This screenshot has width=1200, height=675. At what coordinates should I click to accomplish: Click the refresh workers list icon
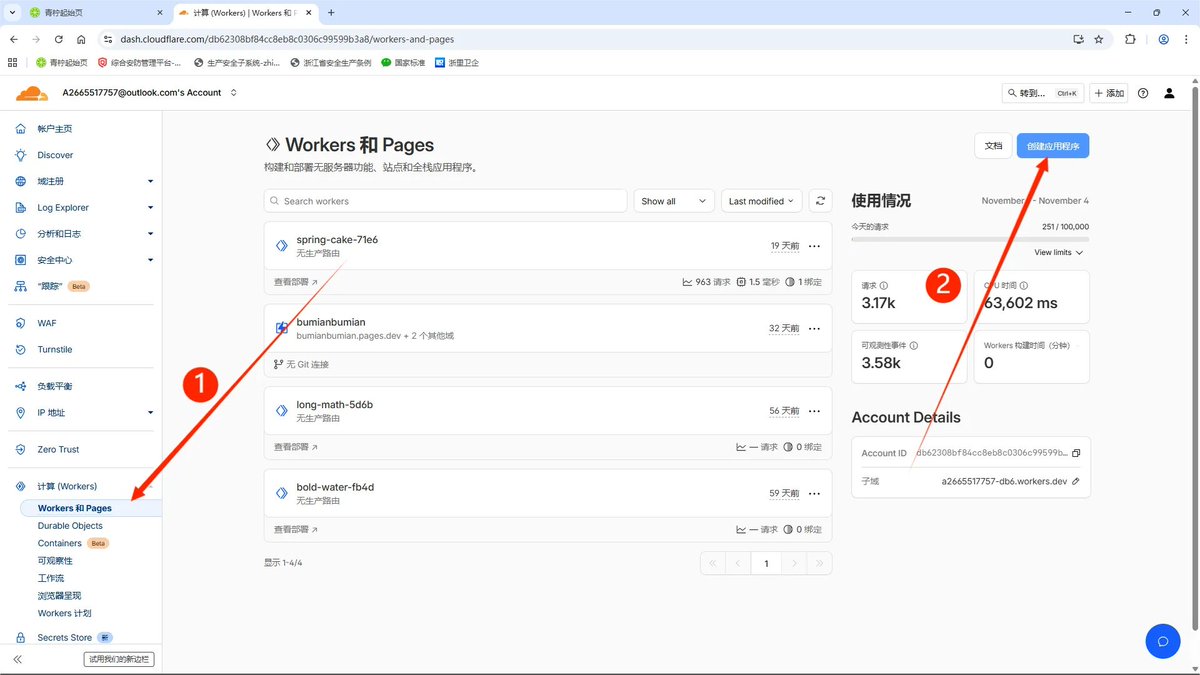(x=820, y=201)
